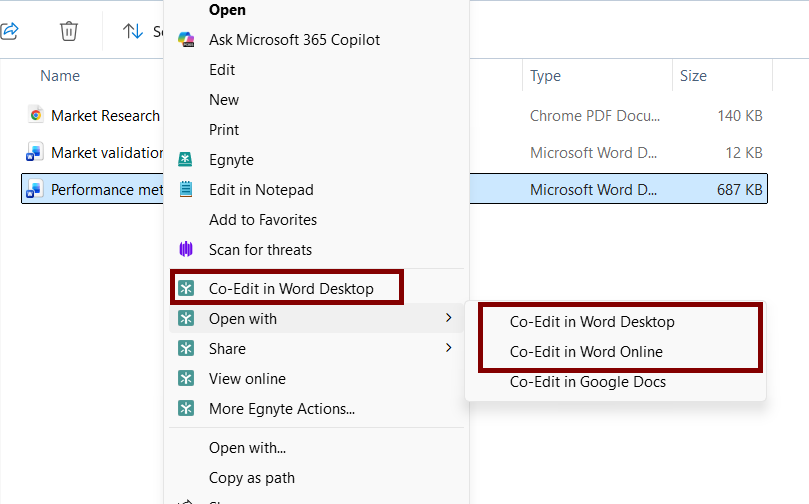
Task: Select the Egnyte menu entry
Action: 231,160
